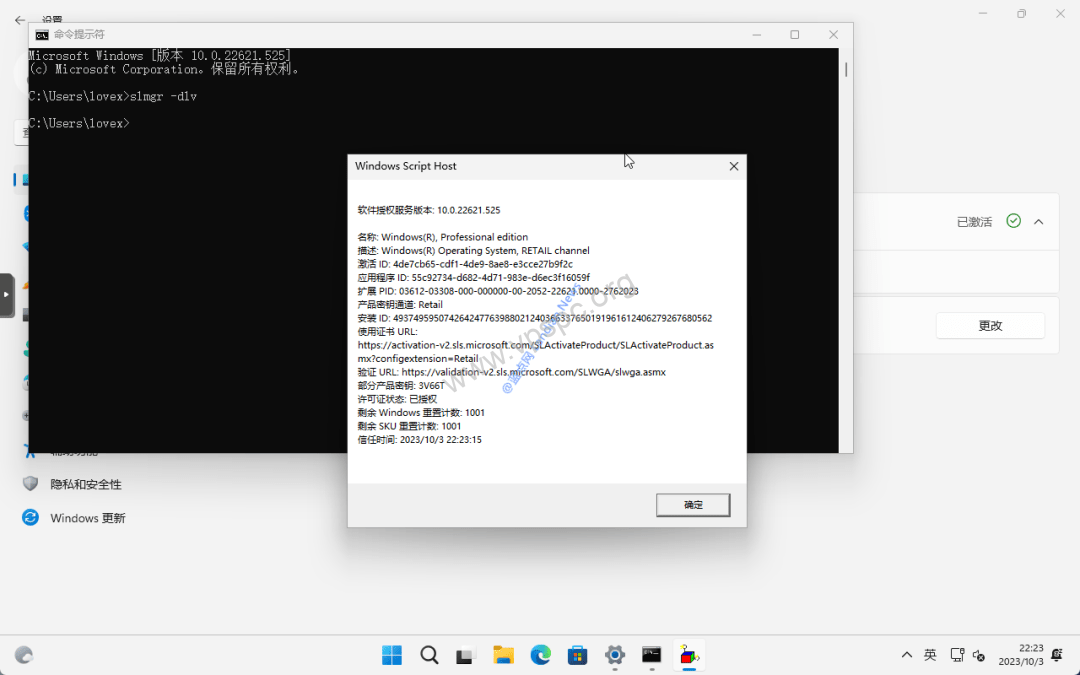1080x675 pixels.
Task: Click the 软件授权服务版本 line
Action: tap(429, 210)
